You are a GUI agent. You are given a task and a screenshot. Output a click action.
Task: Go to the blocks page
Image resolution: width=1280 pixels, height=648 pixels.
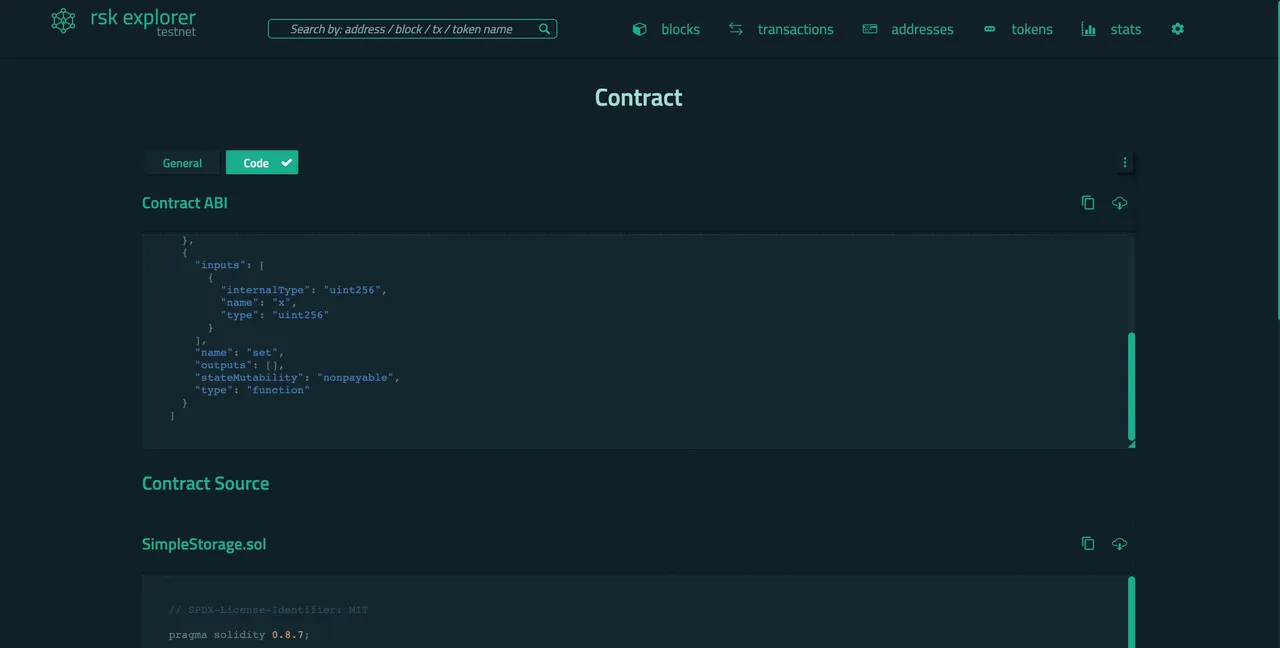point(680,29)
